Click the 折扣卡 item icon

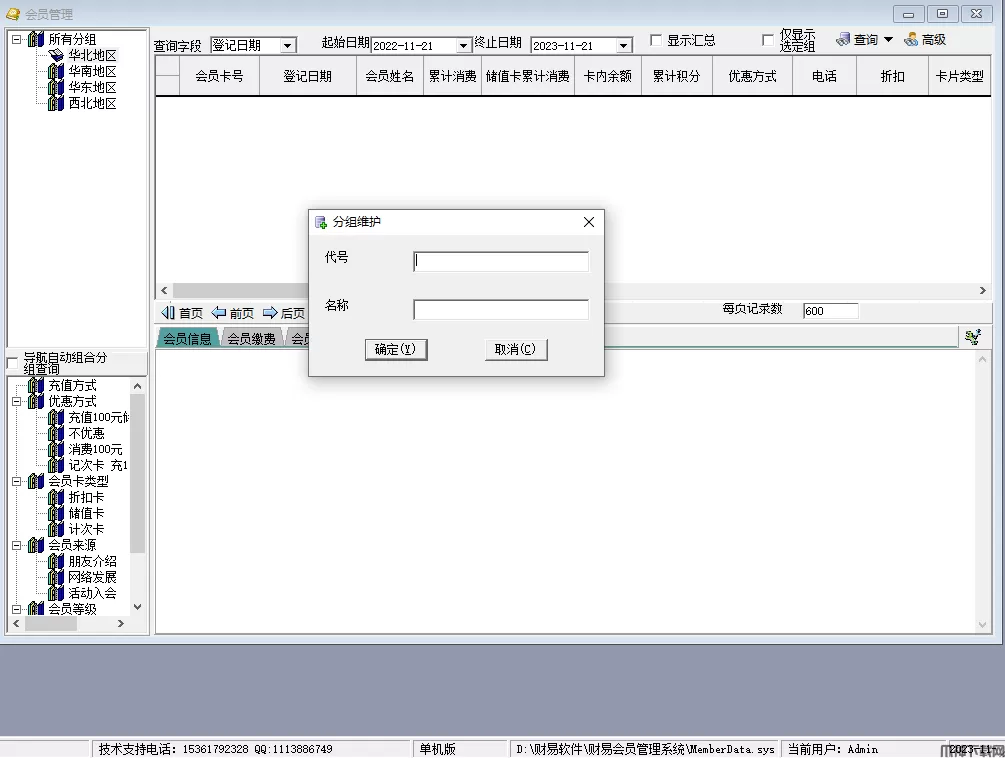[56, 498]
